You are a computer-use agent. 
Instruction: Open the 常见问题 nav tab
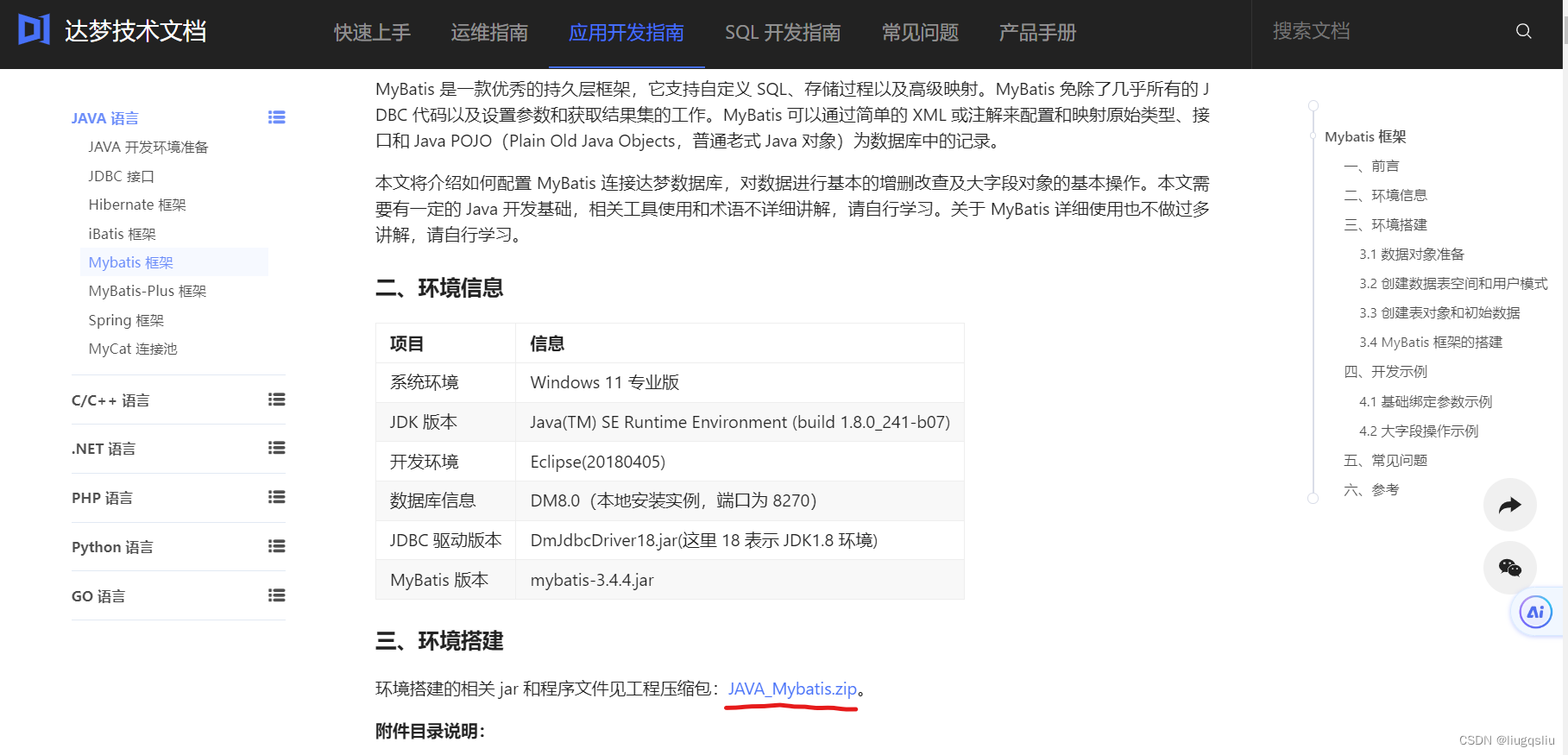click(x=920, y=33)
